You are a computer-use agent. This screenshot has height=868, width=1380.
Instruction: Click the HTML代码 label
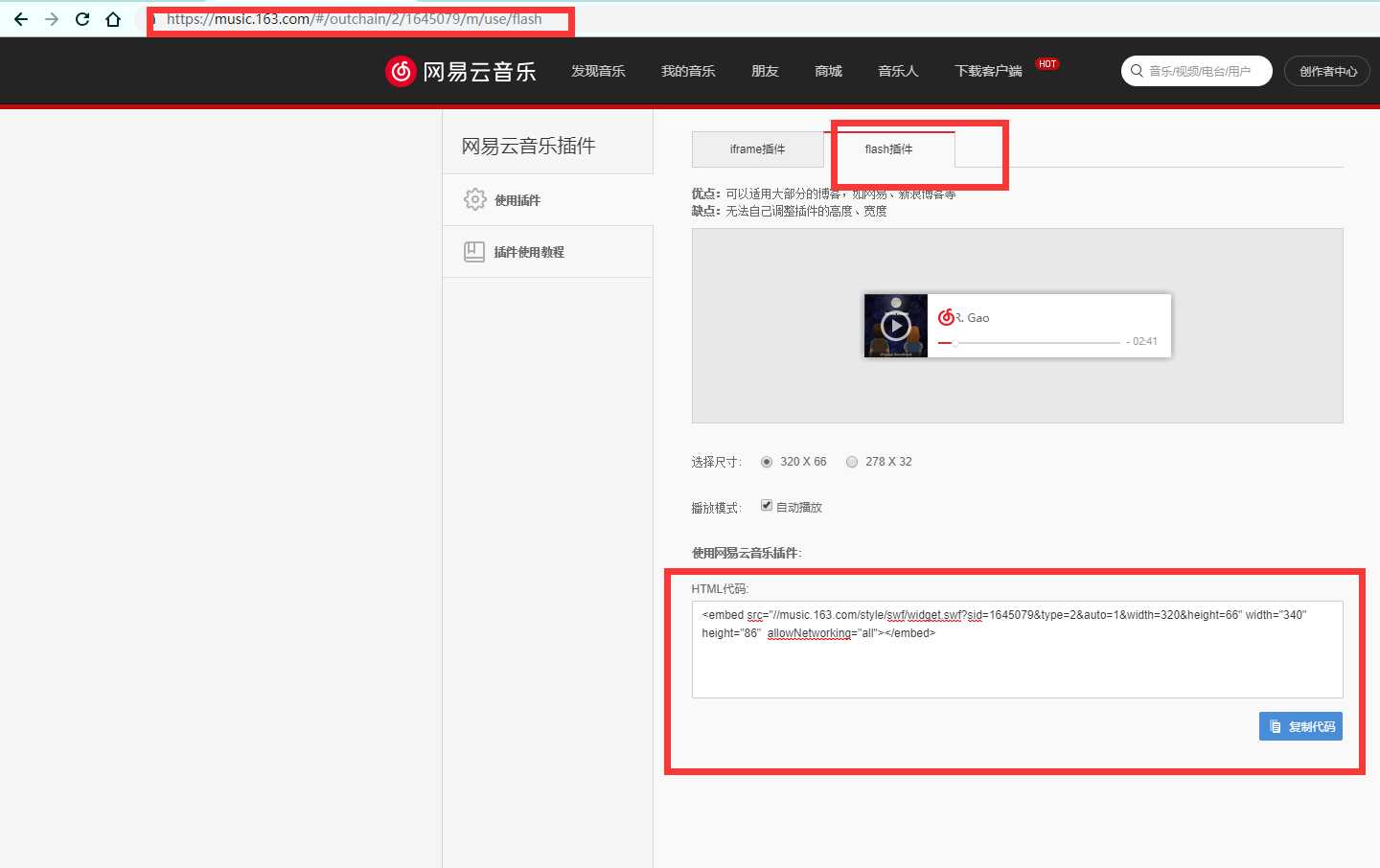point(720,589)
